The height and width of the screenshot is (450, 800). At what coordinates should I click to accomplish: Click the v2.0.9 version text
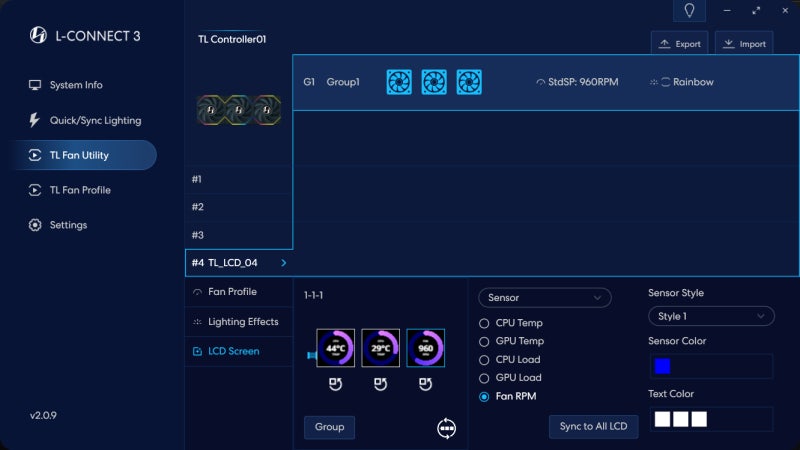43,415
